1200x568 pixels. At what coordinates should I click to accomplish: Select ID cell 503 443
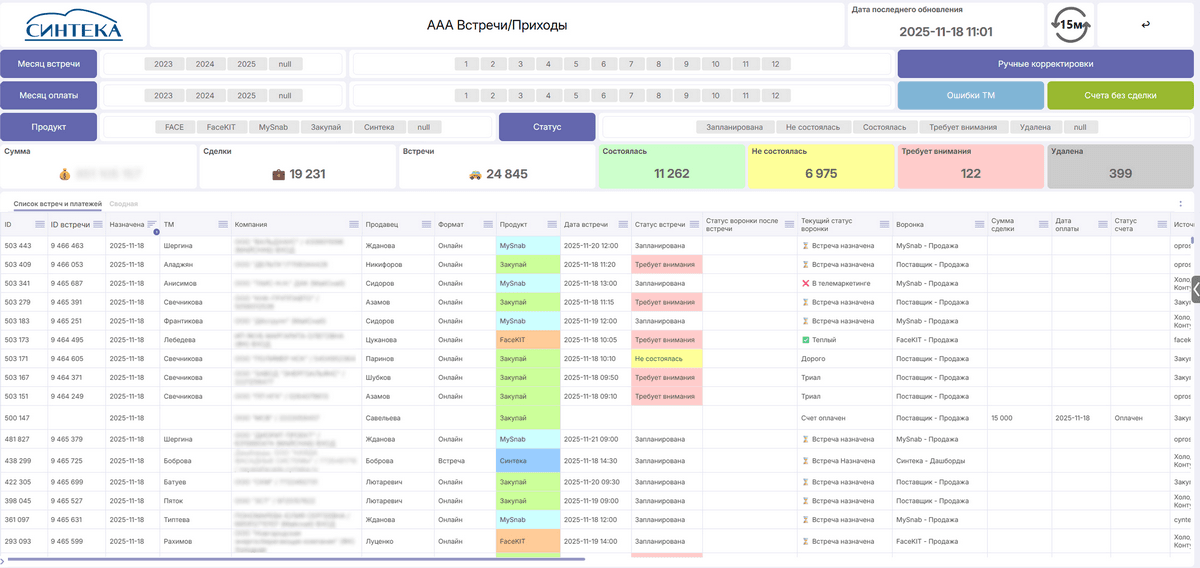pyautogui.click(x=23, y=245)
